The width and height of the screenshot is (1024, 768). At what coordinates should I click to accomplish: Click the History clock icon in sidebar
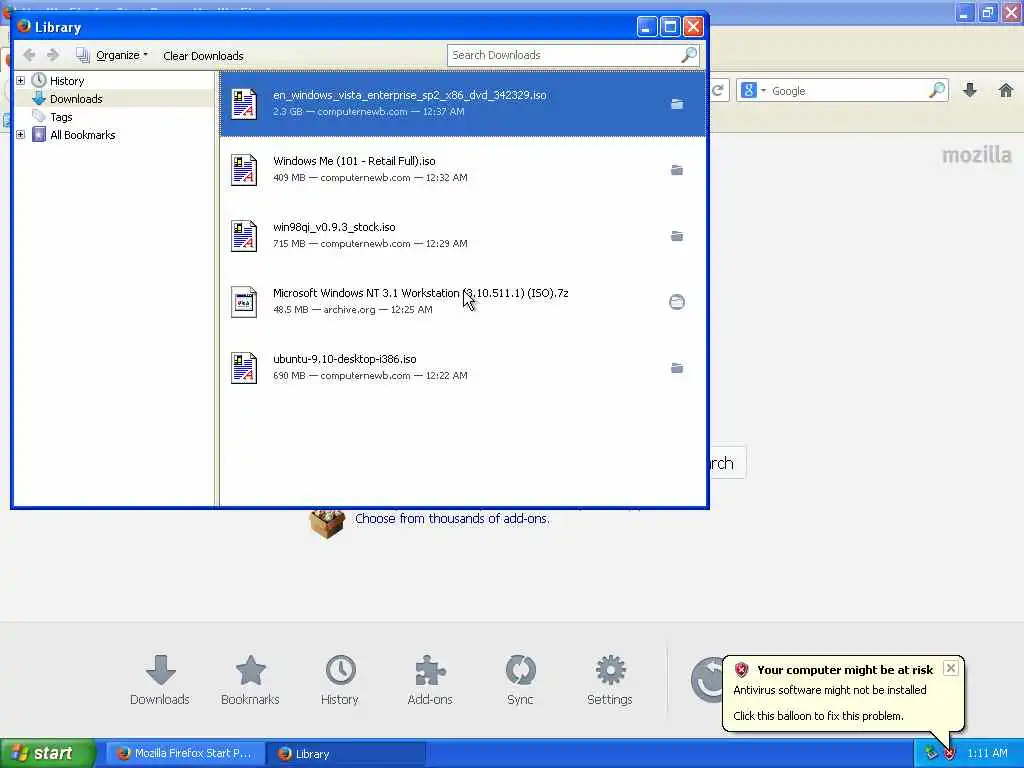point(39,80)
